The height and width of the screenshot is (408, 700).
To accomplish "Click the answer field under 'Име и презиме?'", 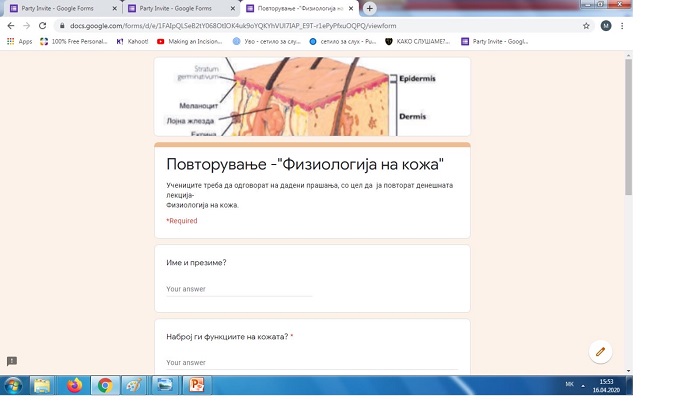I will coord(238,289).
